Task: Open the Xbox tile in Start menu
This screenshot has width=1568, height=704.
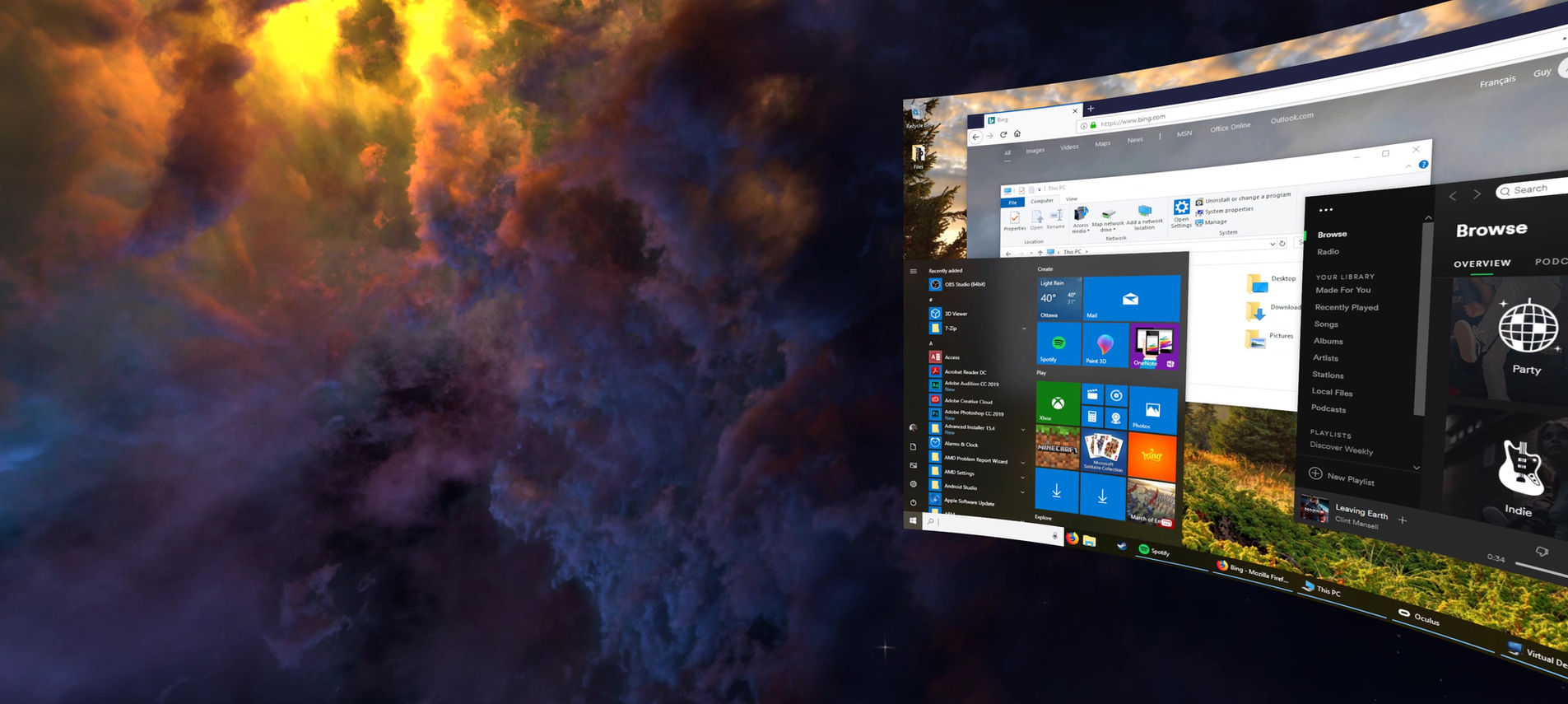Action: click(x=1058, y=403)
